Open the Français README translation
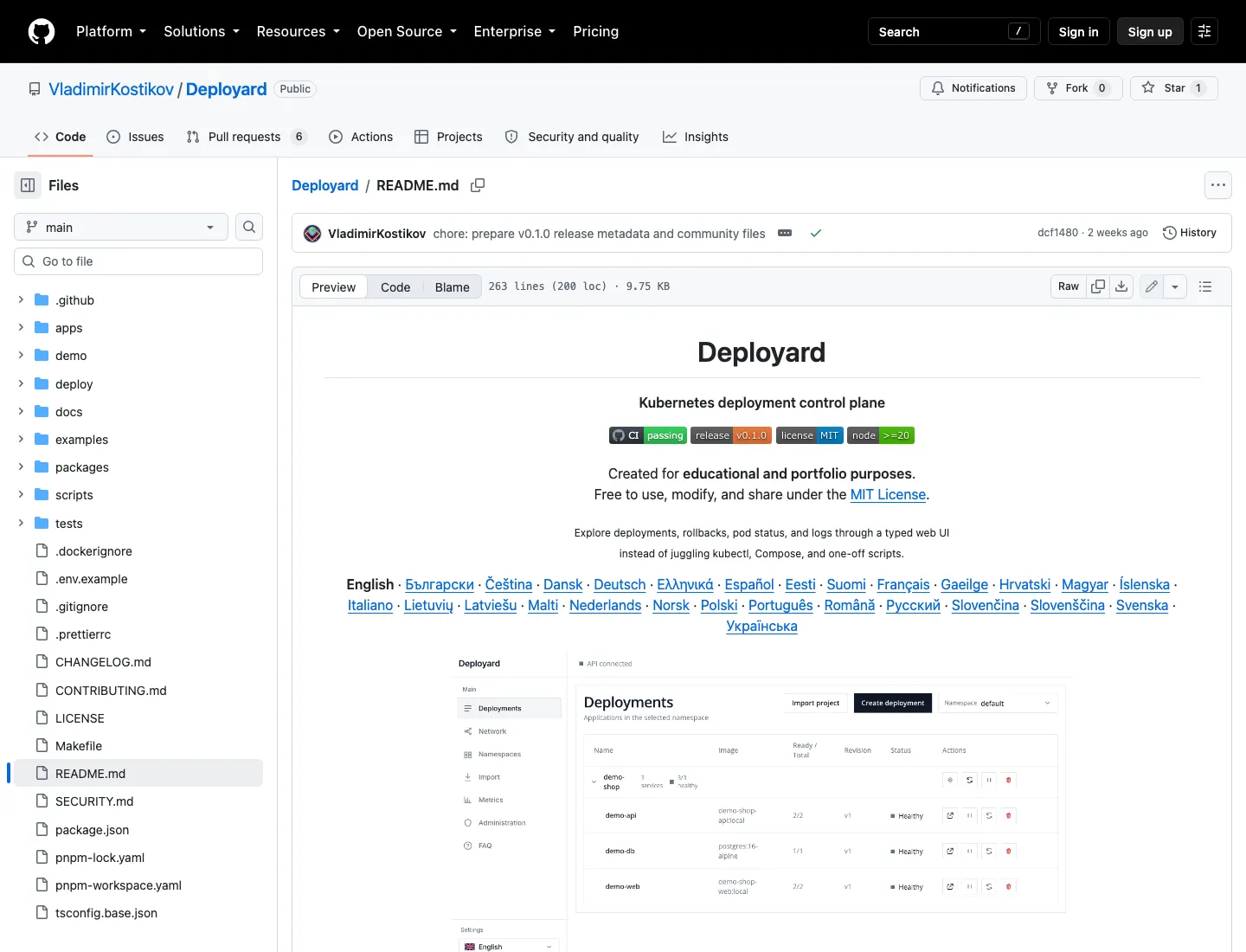This screenshot has height=952, width=1246. point(903,584)
